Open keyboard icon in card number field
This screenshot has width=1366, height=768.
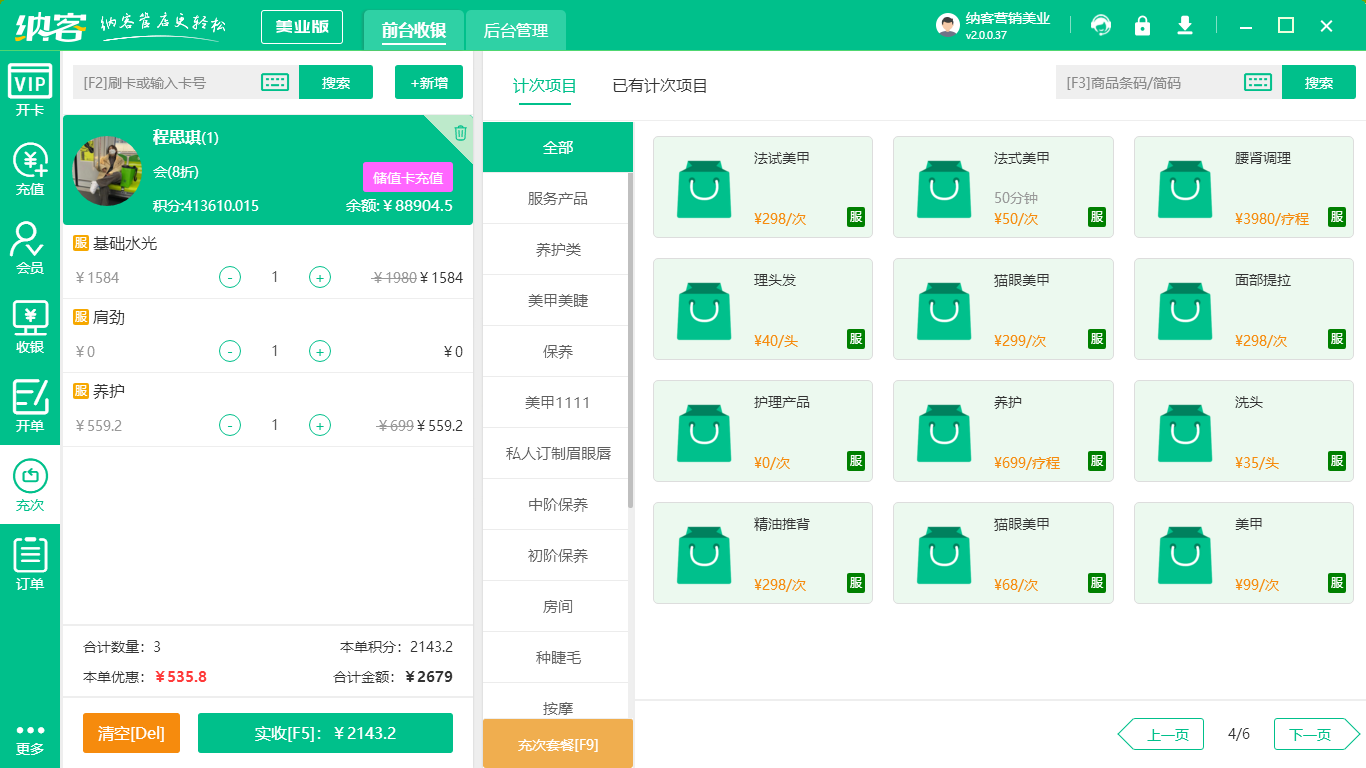pyautogui.click(x=275, y=82)
